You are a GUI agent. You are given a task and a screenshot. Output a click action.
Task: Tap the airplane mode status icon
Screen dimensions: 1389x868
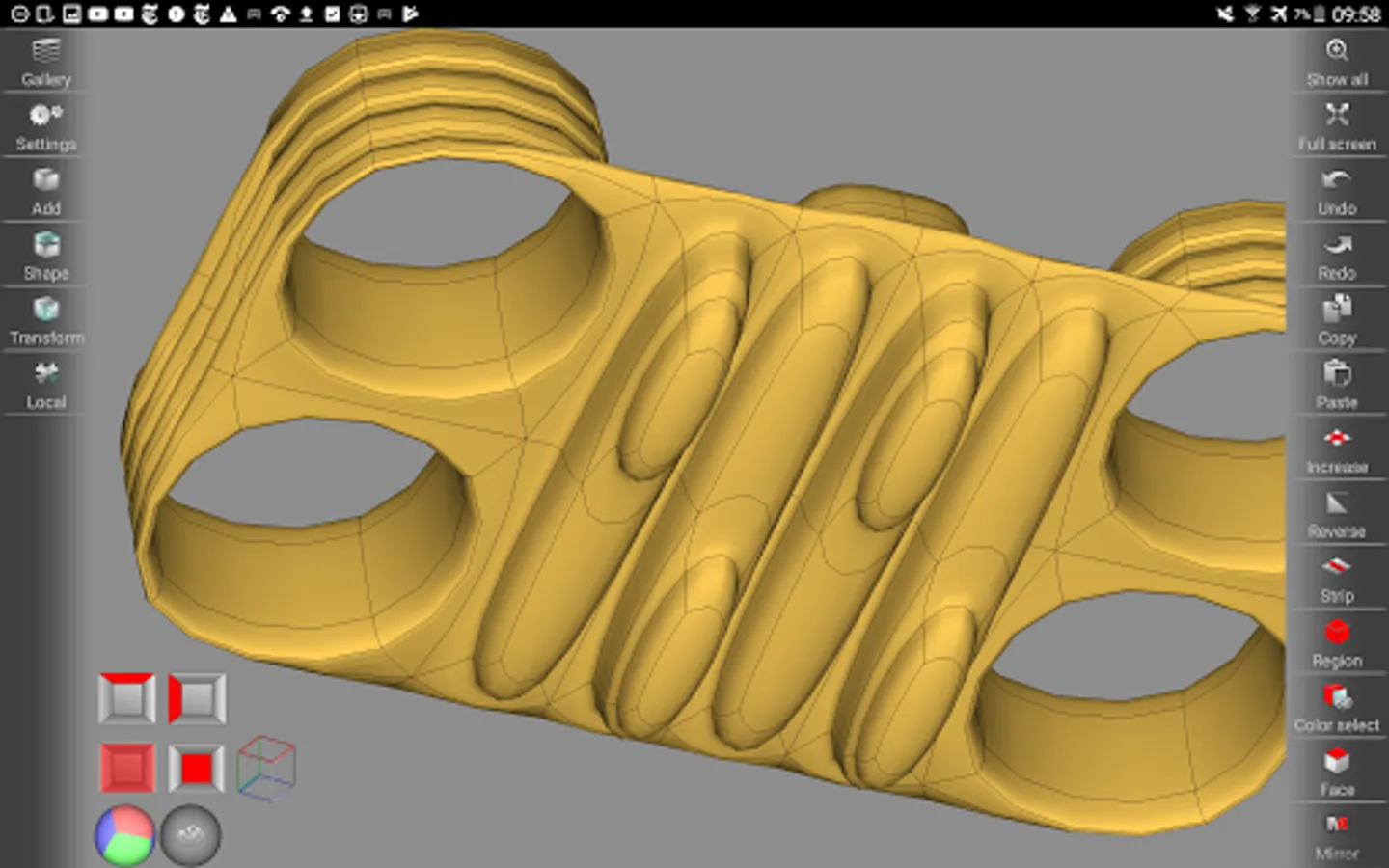pos(1278,14)
